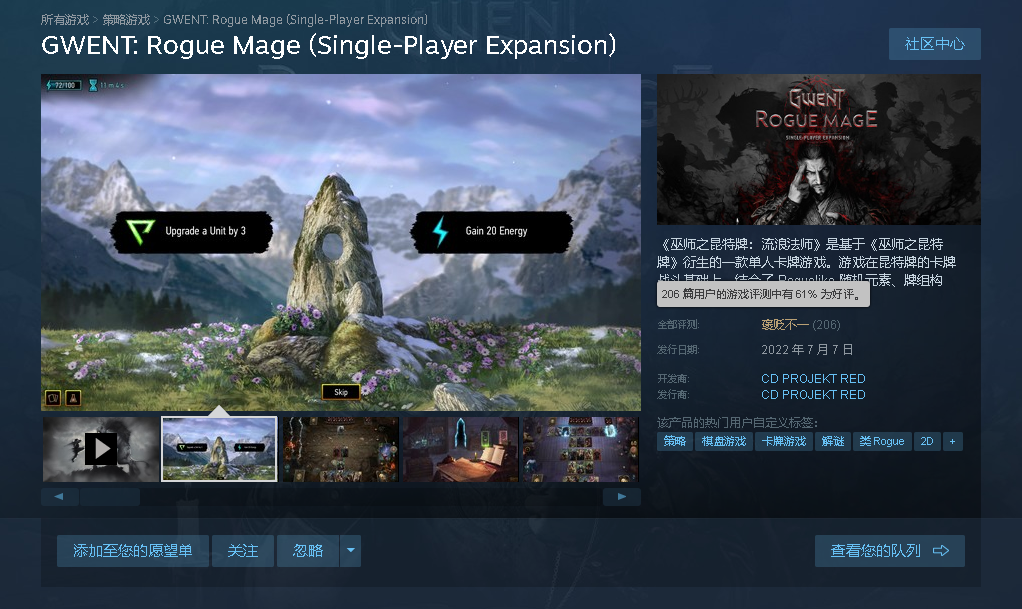Open the 社区中心 community hub button
1022x609 pixels.
tap(934, 44)
